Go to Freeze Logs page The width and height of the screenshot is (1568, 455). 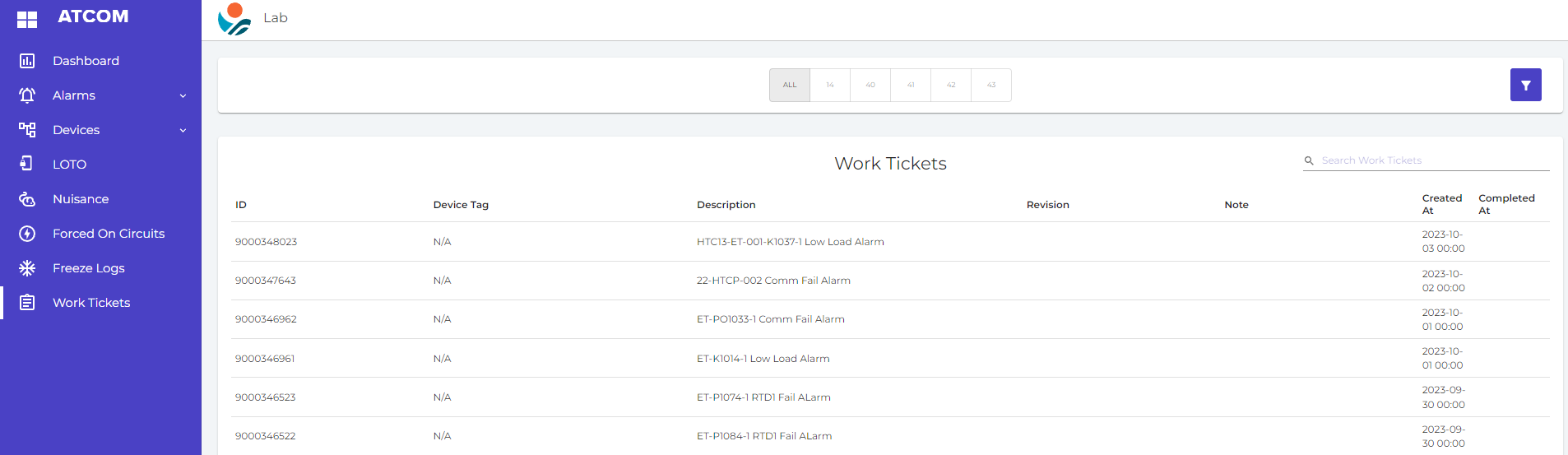(x=89, y=268)
